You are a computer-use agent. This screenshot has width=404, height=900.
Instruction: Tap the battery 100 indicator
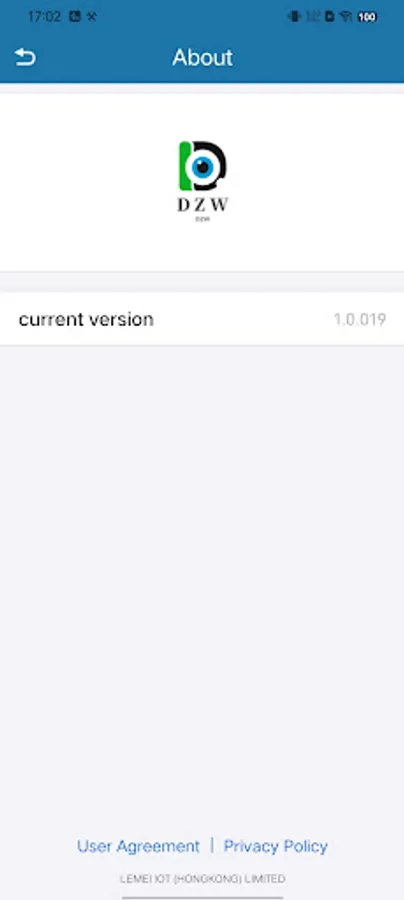click(367, 17)
